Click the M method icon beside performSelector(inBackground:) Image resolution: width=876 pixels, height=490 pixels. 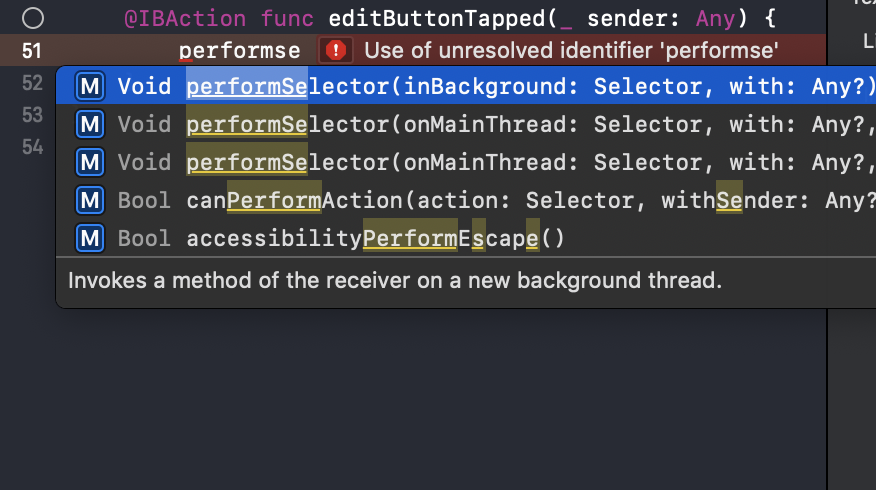89,87
